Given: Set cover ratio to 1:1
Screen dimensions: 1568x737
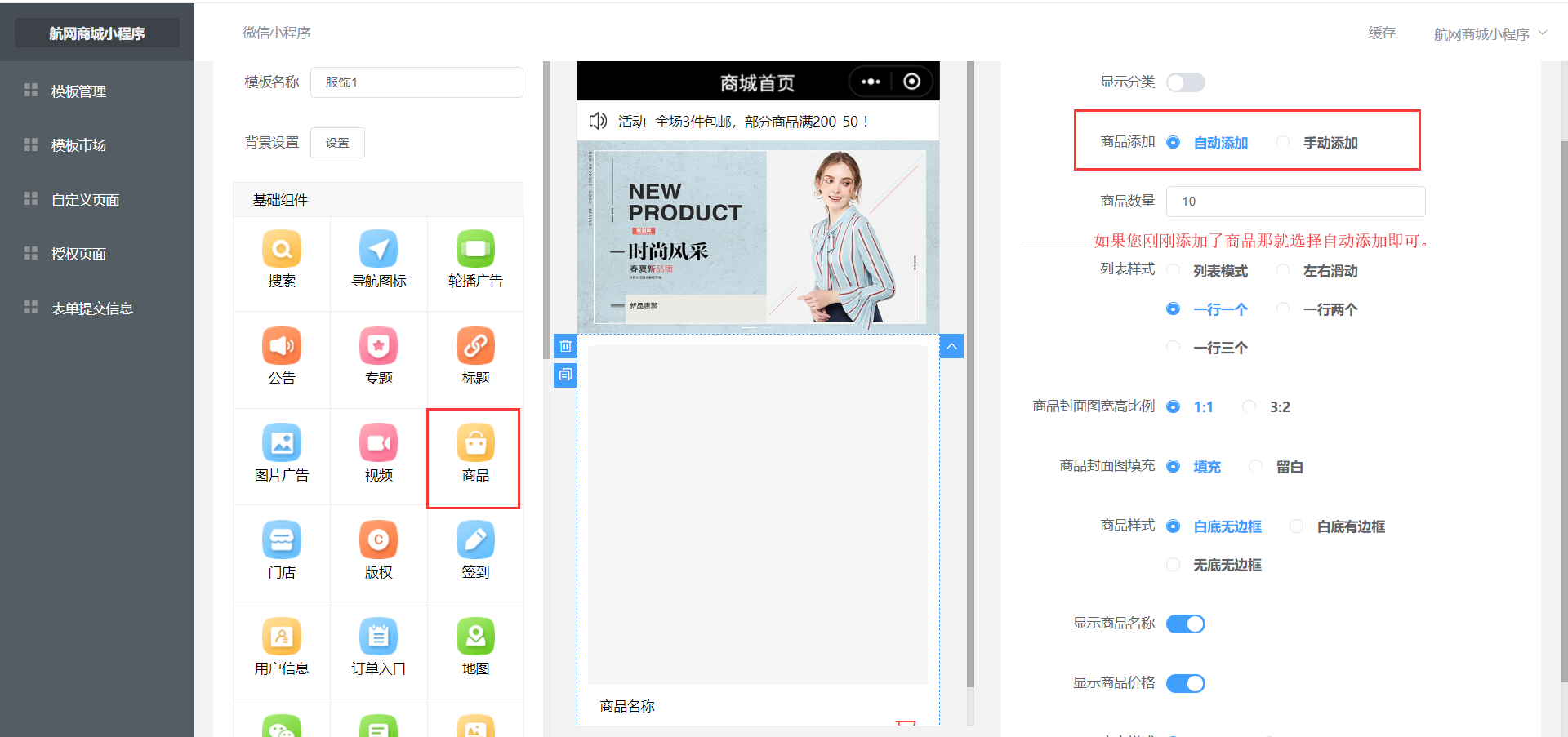Looking at the screenshot, I should pyautogui.click(x=1190, y=407).
